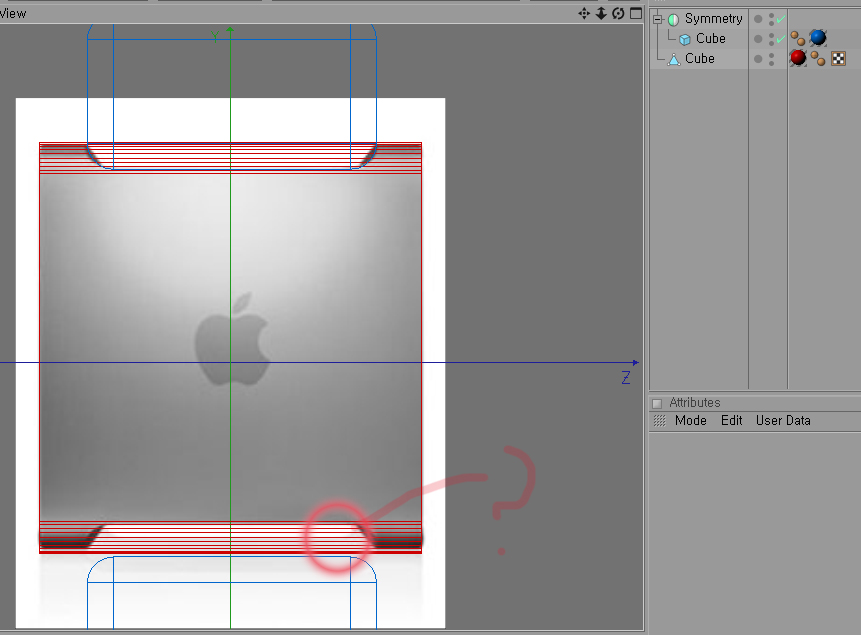Click the child Cube layer dot

click(758, 39)
